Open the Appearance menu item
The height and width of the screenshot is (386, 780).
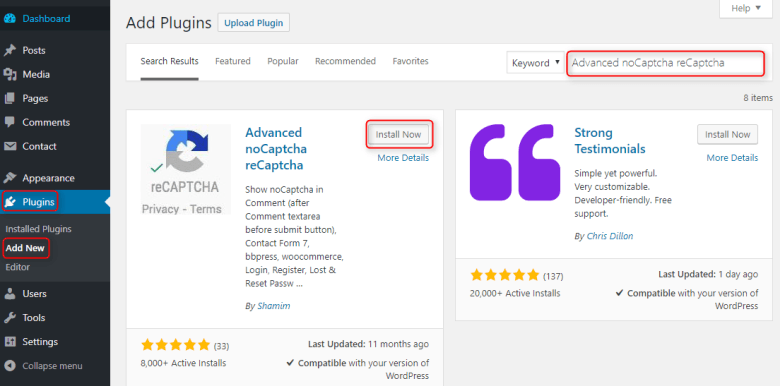tap(48, 178)
